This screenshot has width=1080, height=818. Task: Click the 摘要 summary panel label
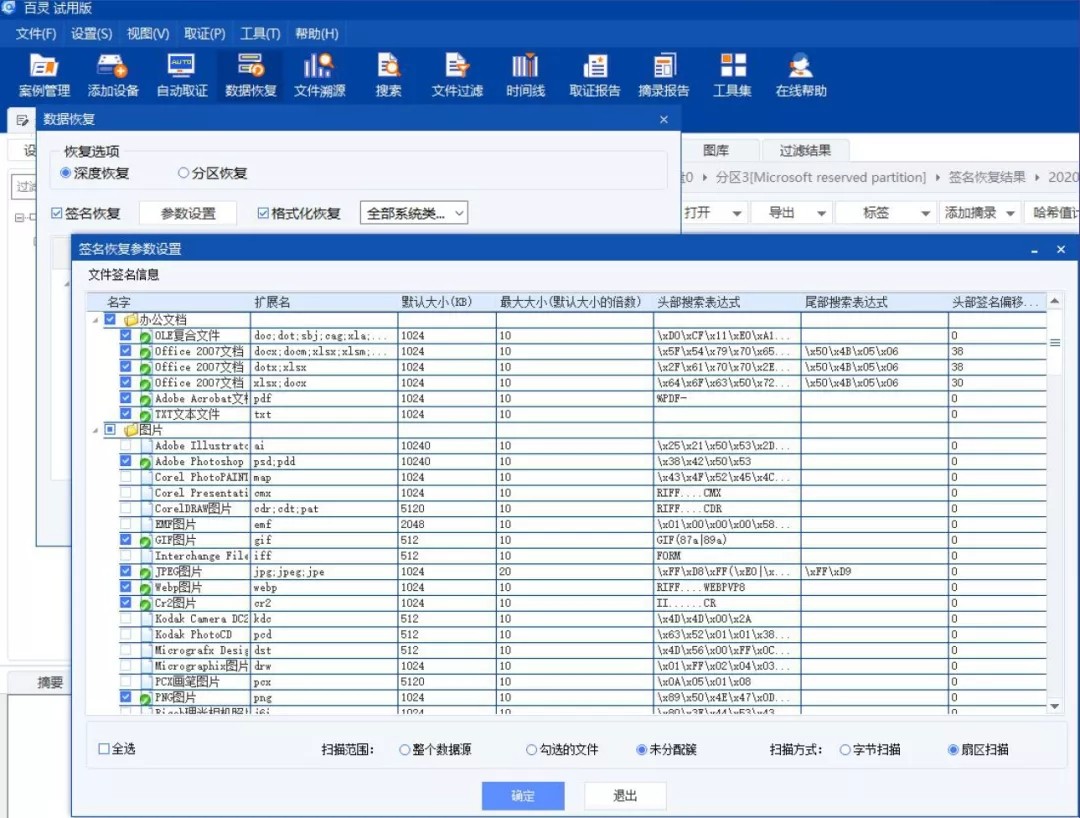tap(50, 682)
